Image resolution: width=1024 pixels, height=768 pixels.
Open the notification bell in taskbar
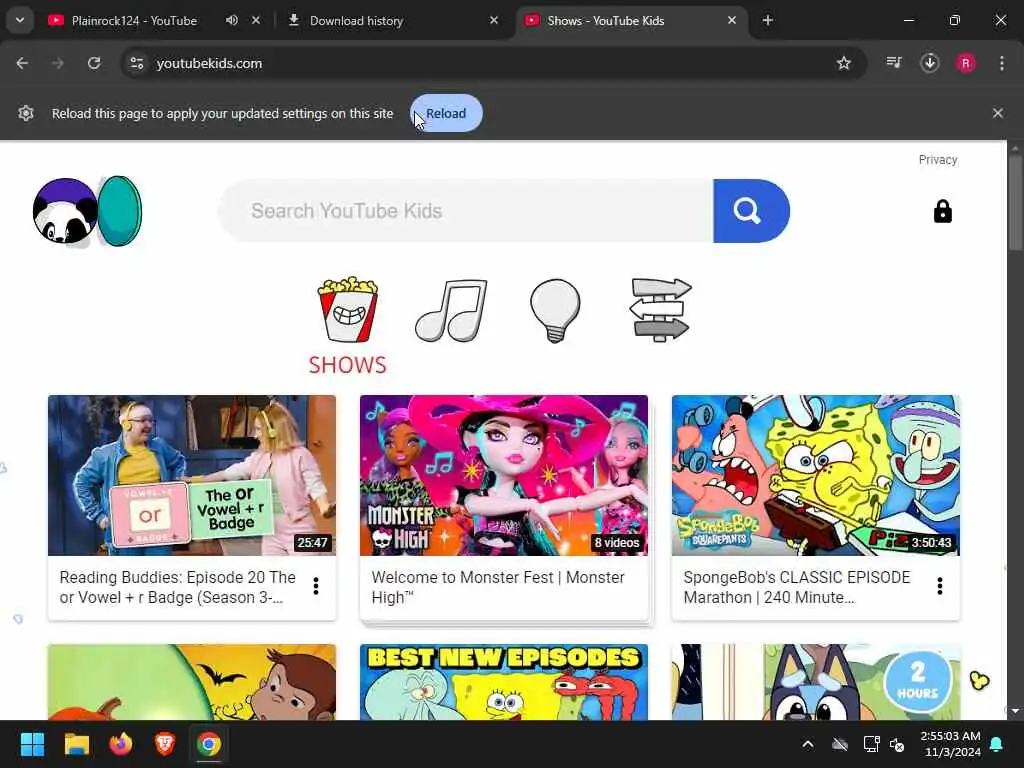pos(997,744)
